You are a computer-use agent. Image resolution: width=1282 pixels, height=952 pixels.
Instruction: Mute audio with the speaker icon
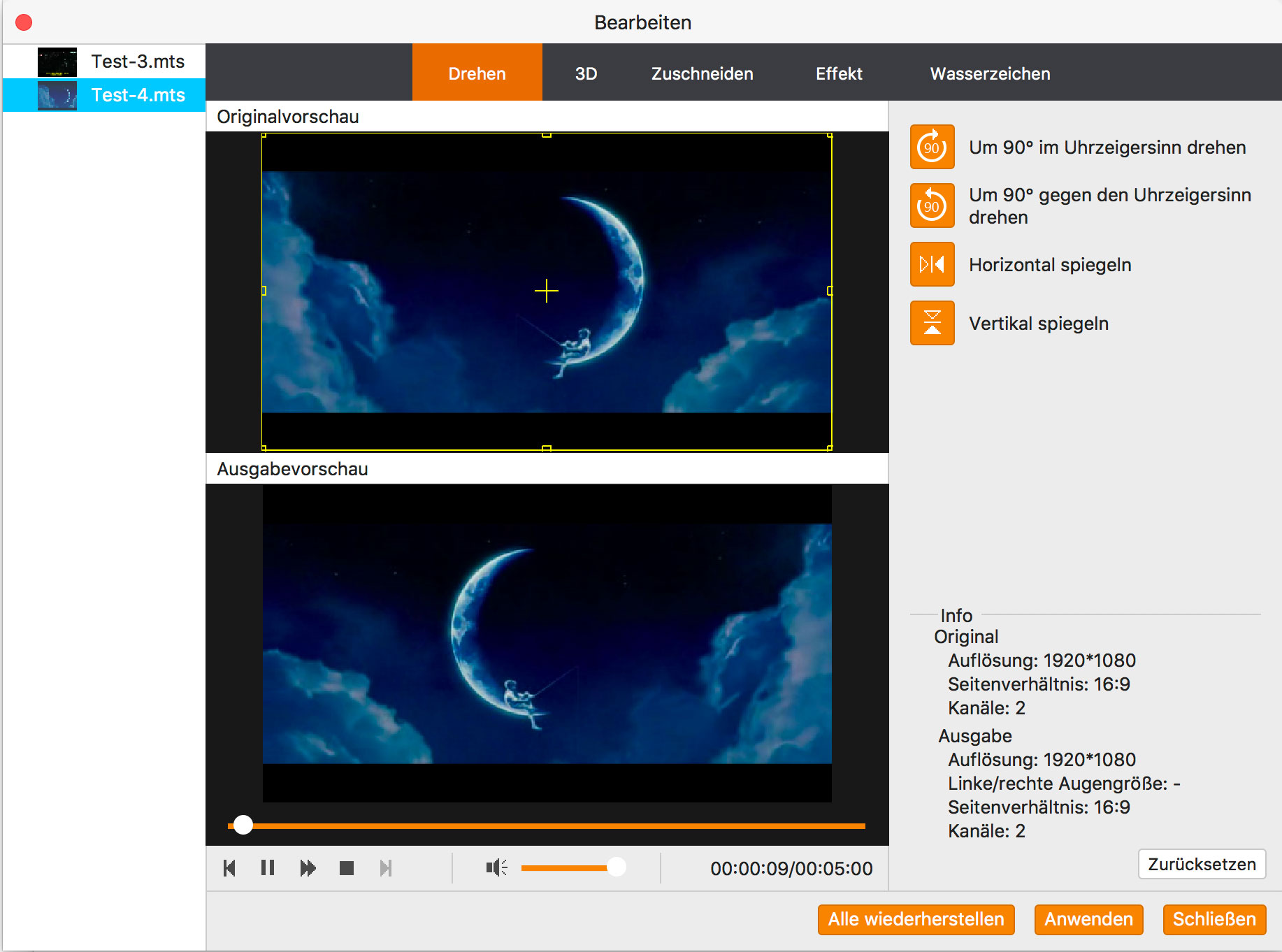496,868
